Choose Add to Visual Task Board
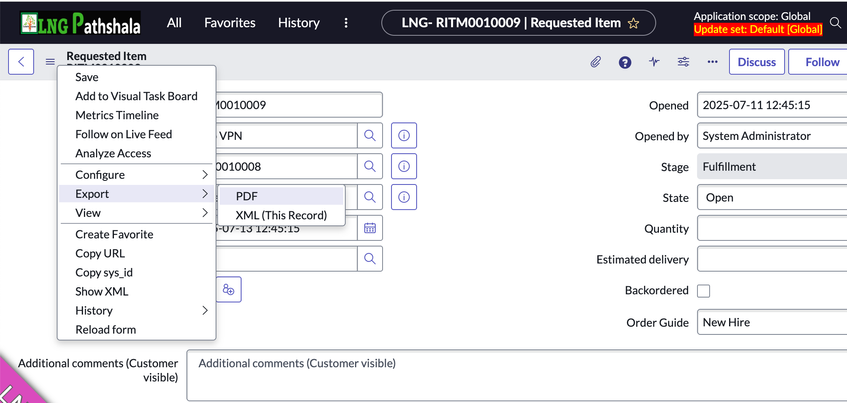Image resolution: width=847 pixels, height=403 pixels. click(137, 96)
